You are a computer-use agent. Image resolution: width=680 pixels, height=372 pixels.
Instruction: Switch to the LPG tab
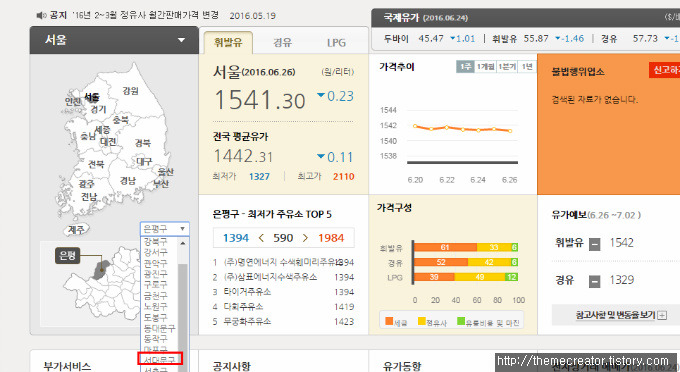pyautogui.click(x=336, y=42)
